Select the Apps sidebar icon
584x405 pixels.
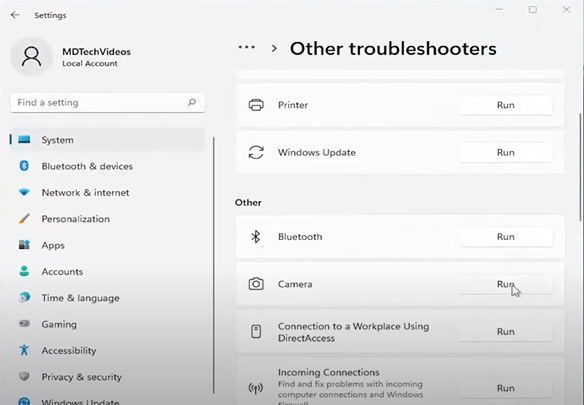pyautogui.click(x=24, y=245)
